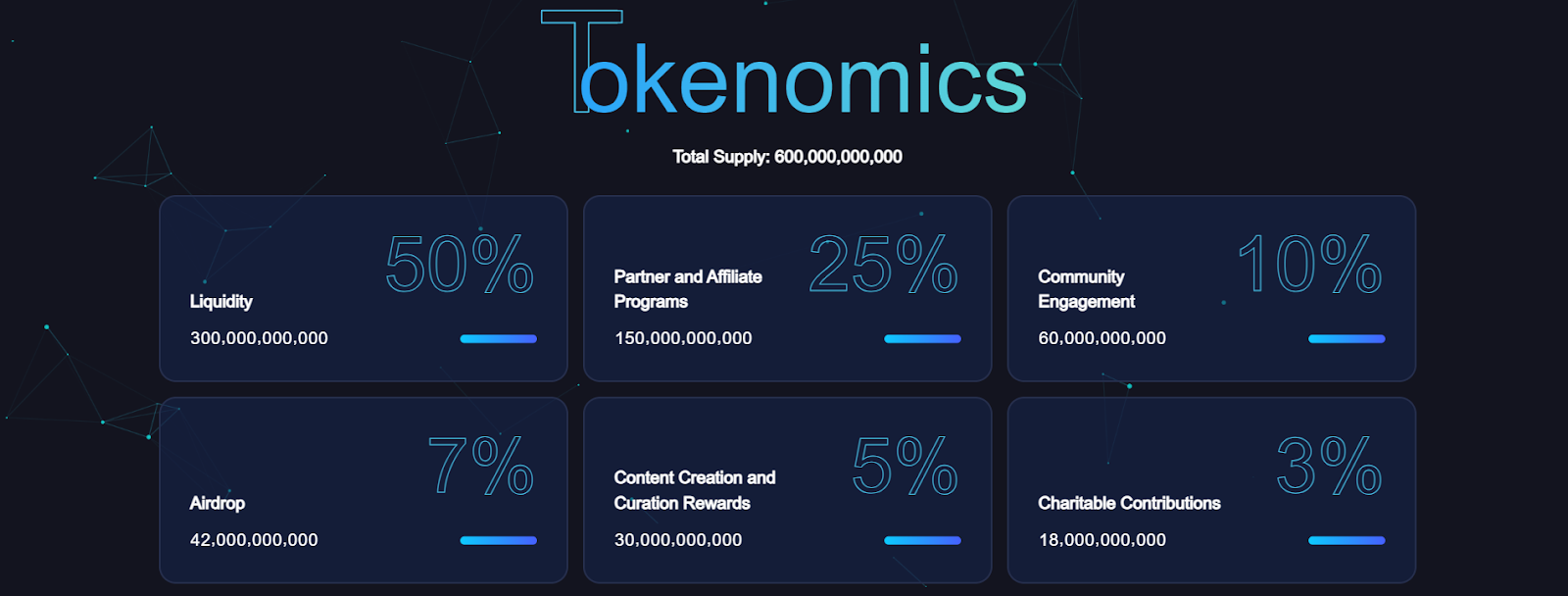Select the Total Supply text line
The width and height of the screenshot is (1568, 596).
[x=787, y=157]
